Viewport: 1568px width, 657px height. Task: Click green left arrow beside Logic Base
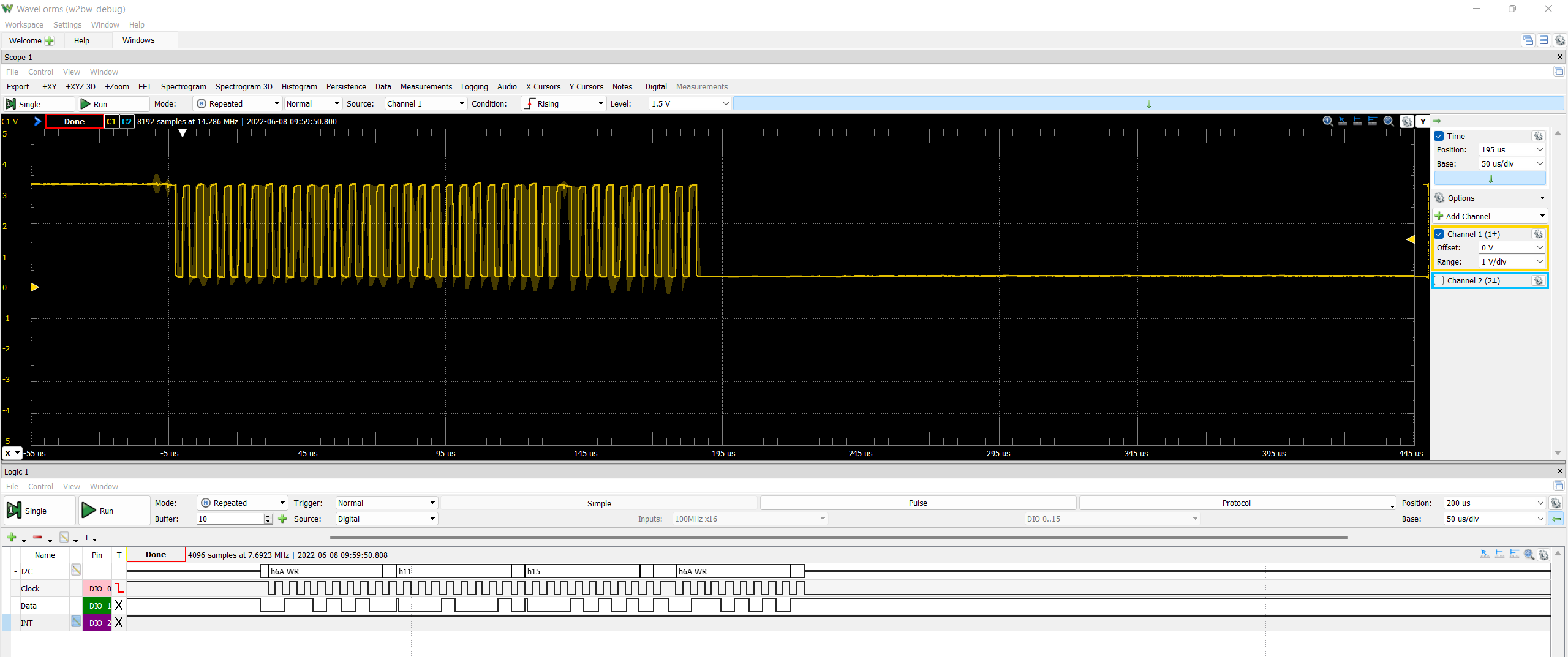coord(1556,519)
